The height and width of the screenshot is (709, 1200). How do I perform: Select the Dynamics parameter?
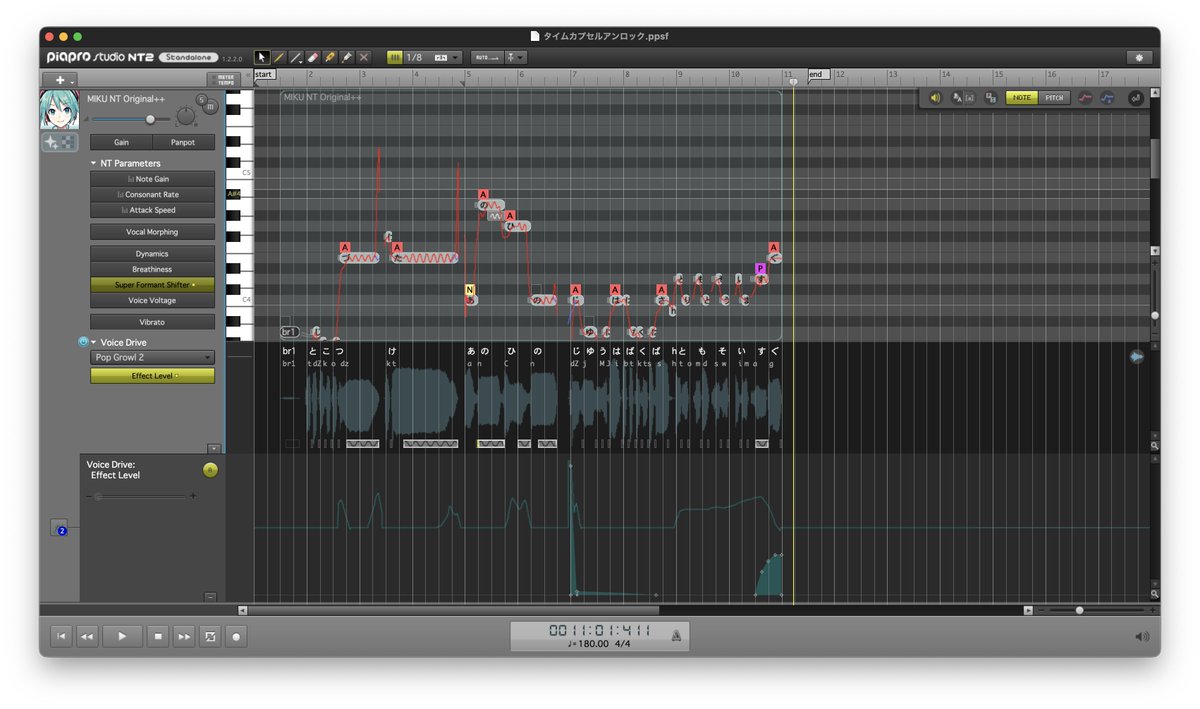point(152,254)
